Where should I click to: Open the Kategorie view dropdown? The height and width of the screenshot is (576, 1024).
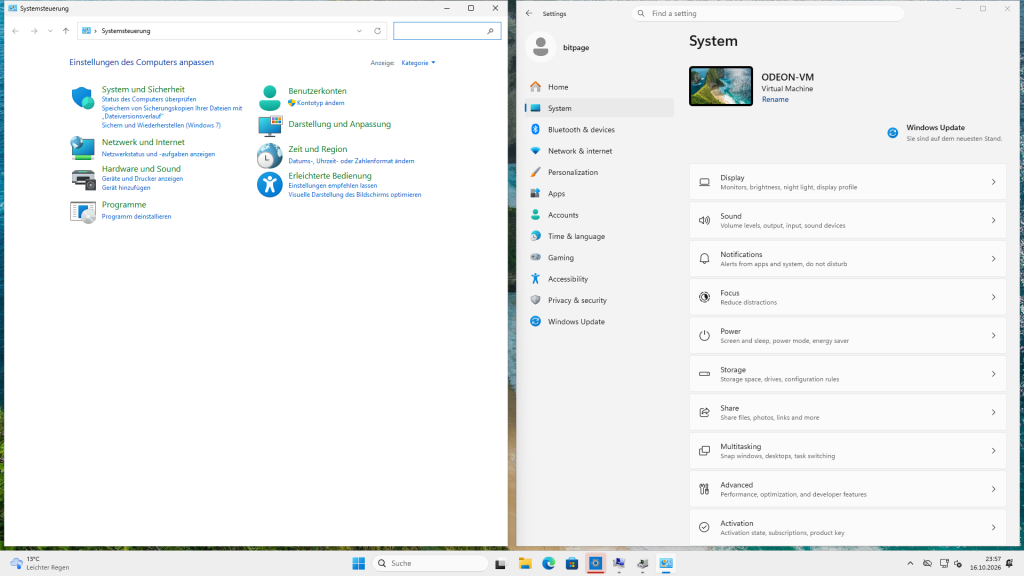tap(418, 63)
